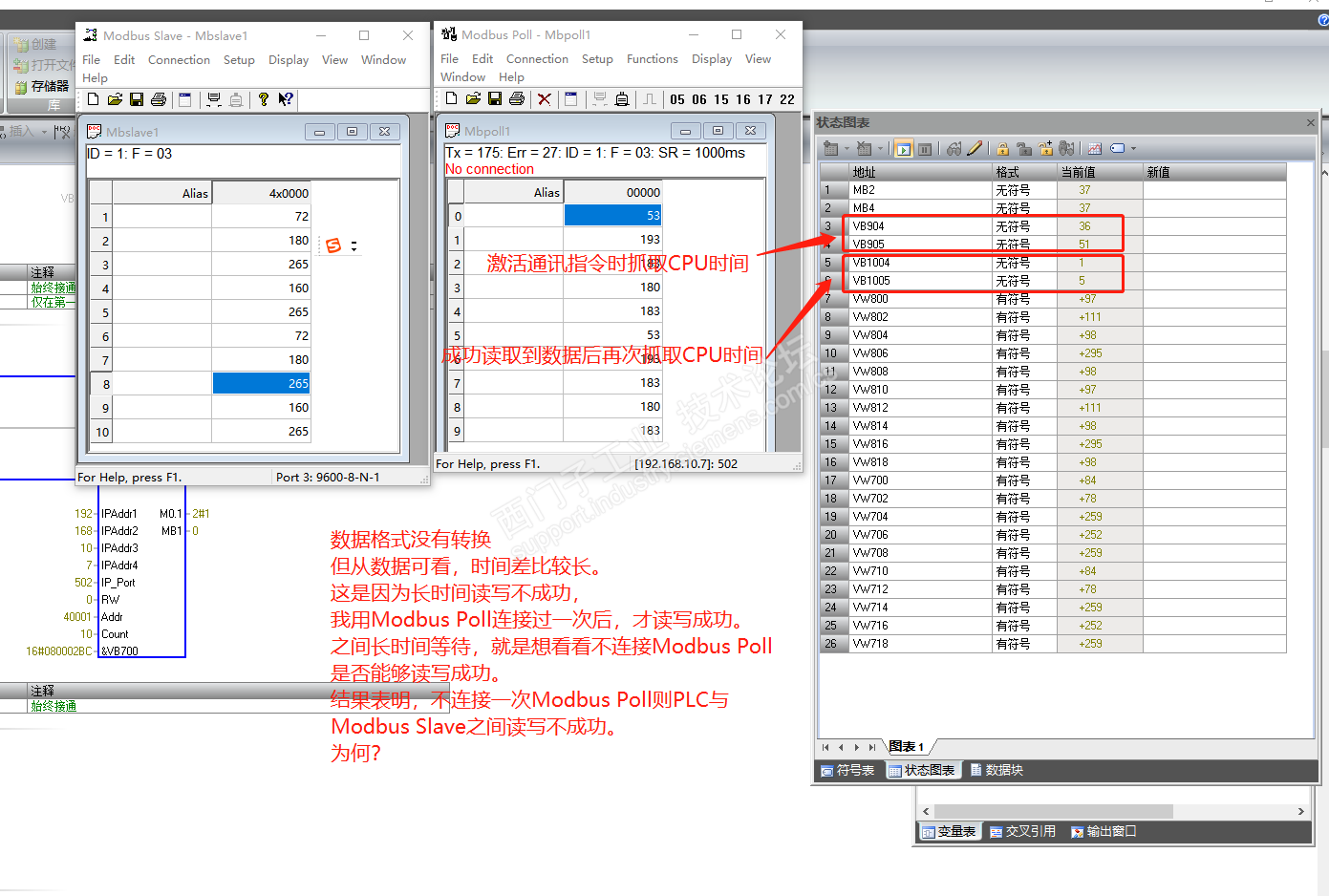
Task: Open Connection menu in Modbus Poll window
Action: coord(537,58)
